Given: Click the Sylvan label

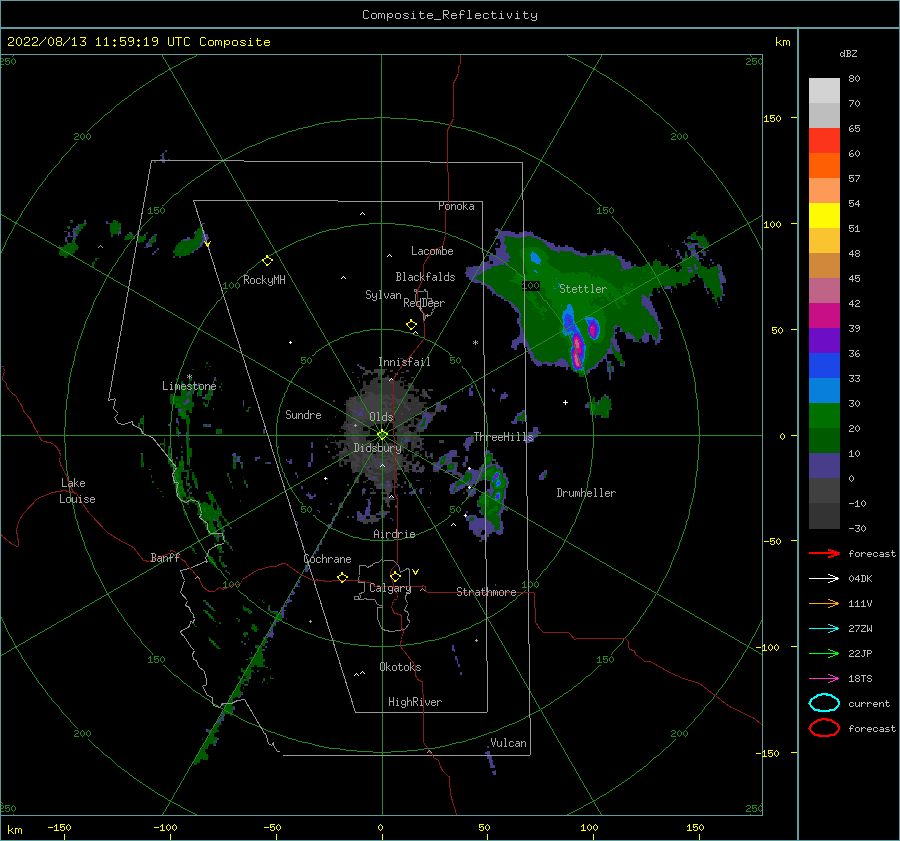Looking at the screenshot, I should (x=383, y=295).
